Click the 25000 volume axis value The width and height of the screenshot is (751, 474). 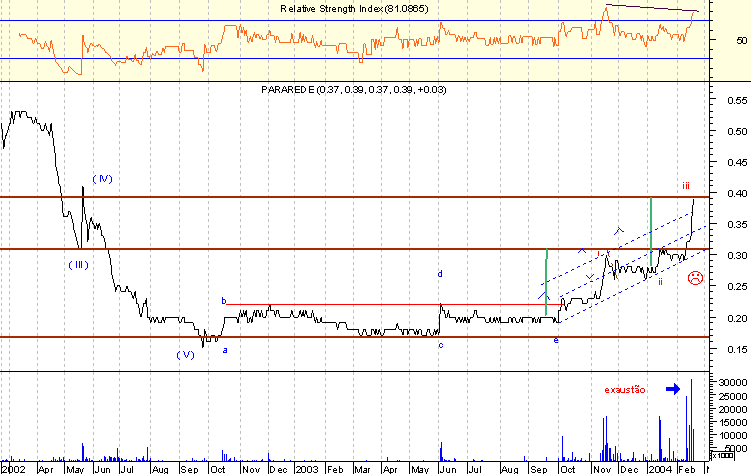[x=733, y=396]
